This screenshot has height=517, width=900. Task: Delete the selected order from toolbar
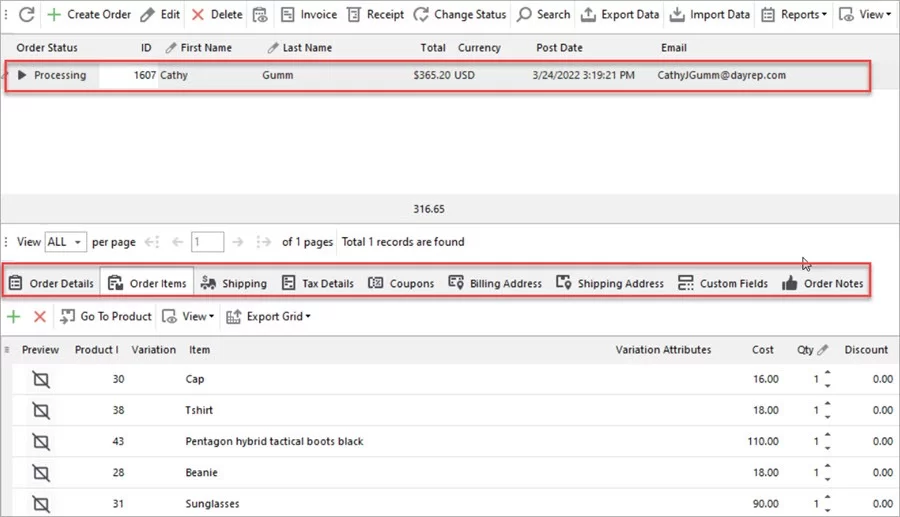tap(217, 15)
